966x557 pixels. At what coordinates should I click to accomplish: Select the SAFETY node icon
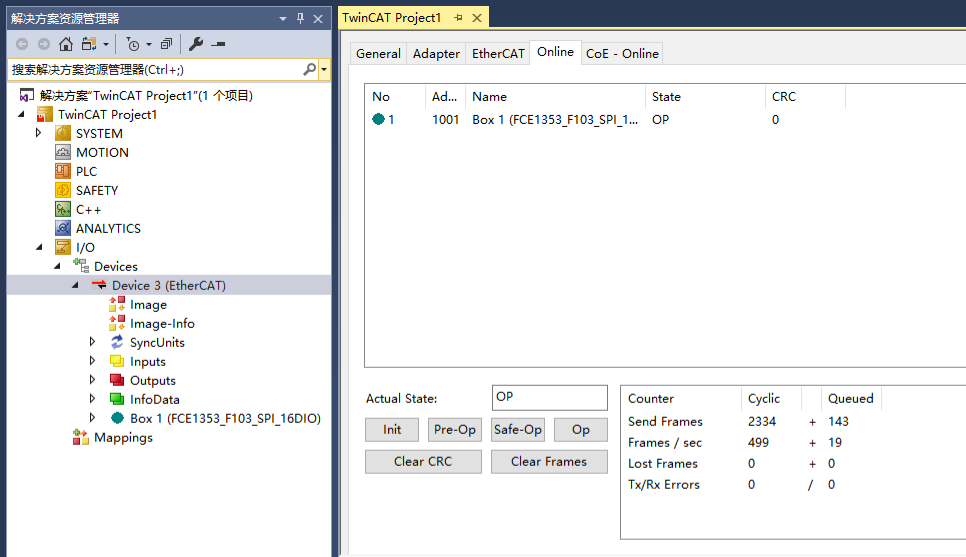tap(63, 190)
